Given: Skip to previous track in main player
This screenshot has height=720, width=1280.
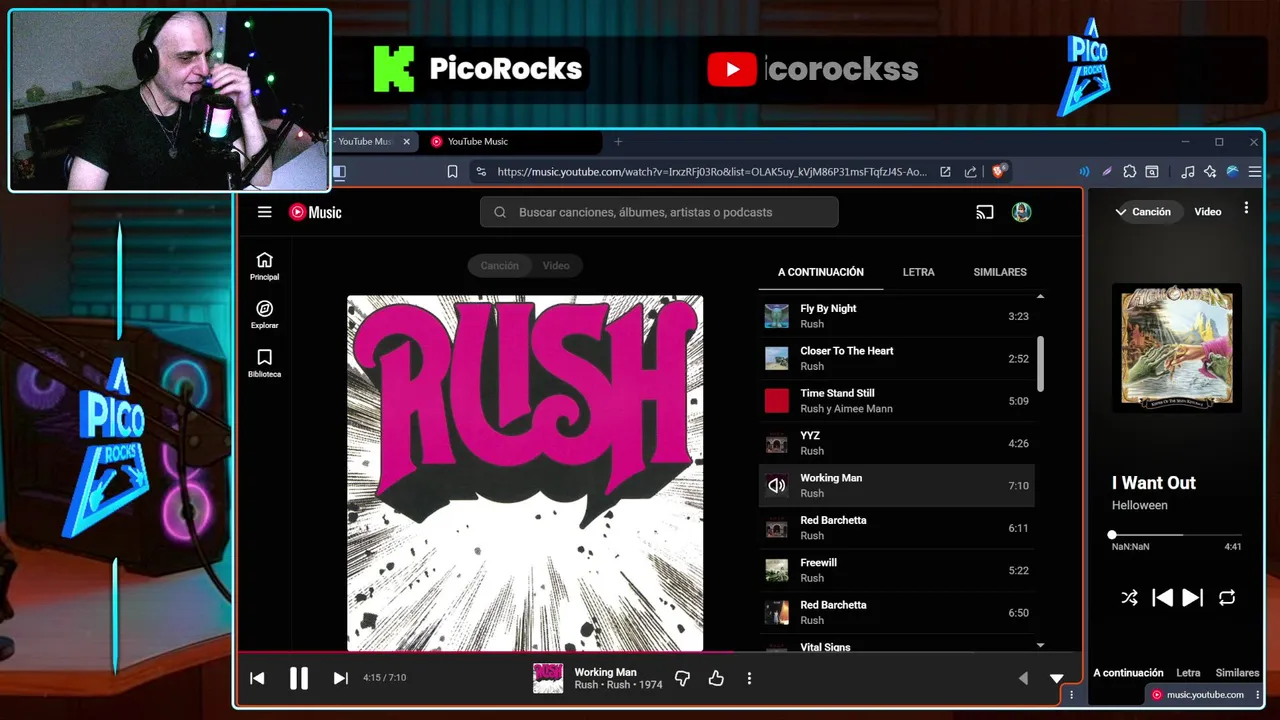Looking at the screenshot, I should tap(257, 678).
